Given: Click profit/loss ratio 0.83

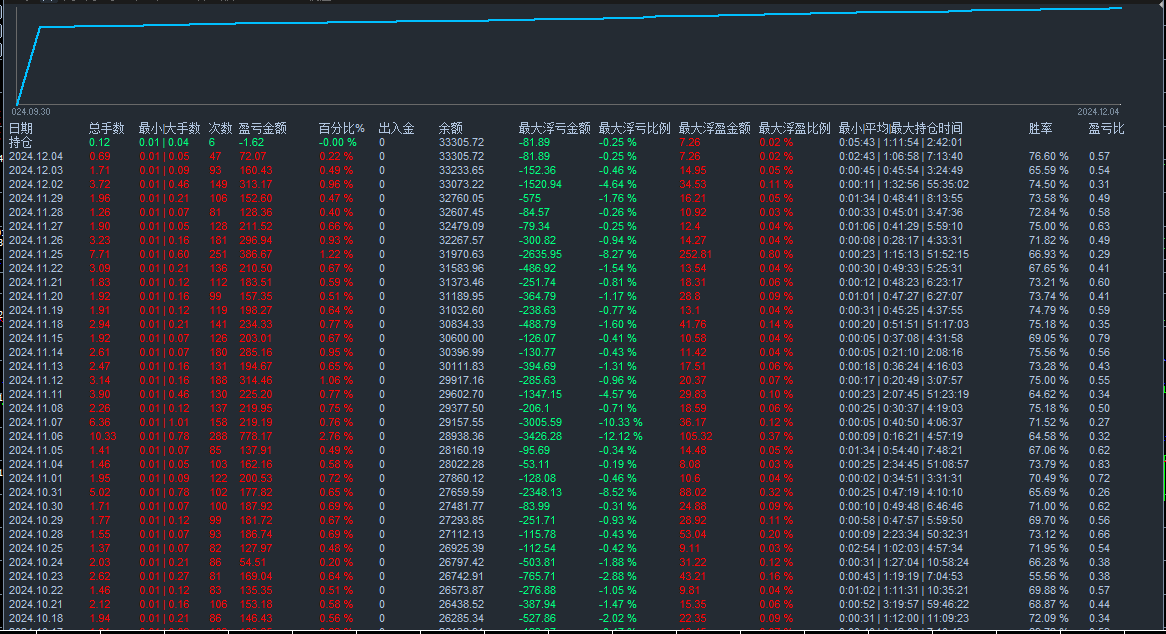Looking at the screenshot, I should 1099,465.
